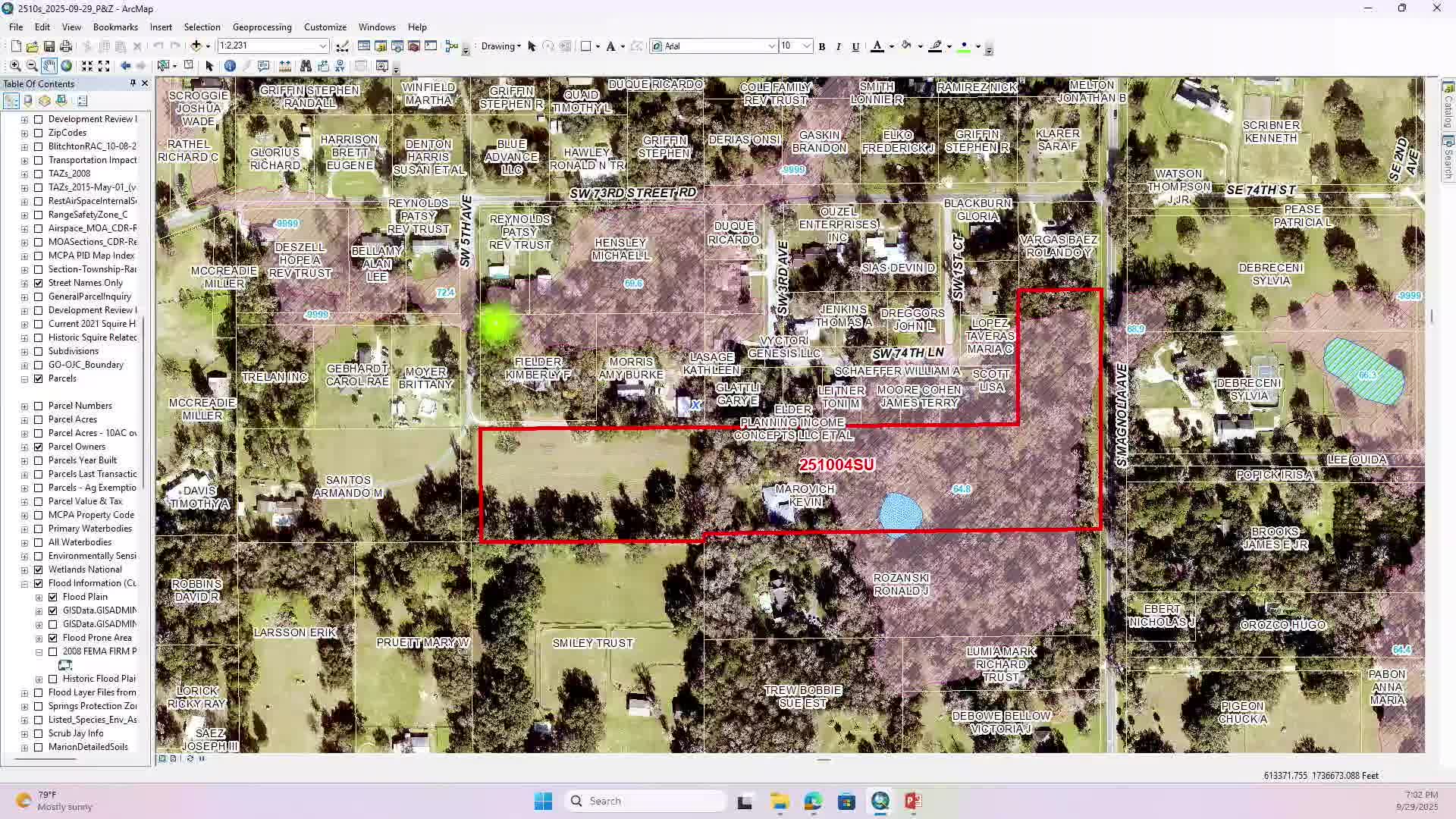This screenshot has height=819, width=1456.
Task: Apply underline text formatting
Action: point(855,46)
